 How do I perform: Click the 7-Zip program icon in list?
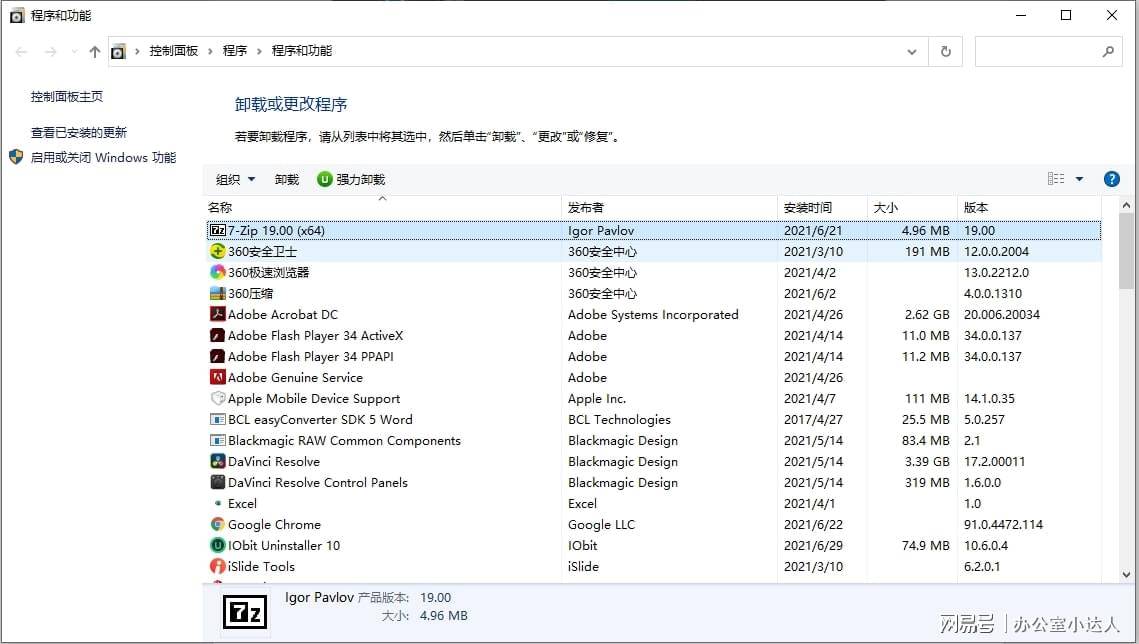pyautogui.click(x=217, y=230)
